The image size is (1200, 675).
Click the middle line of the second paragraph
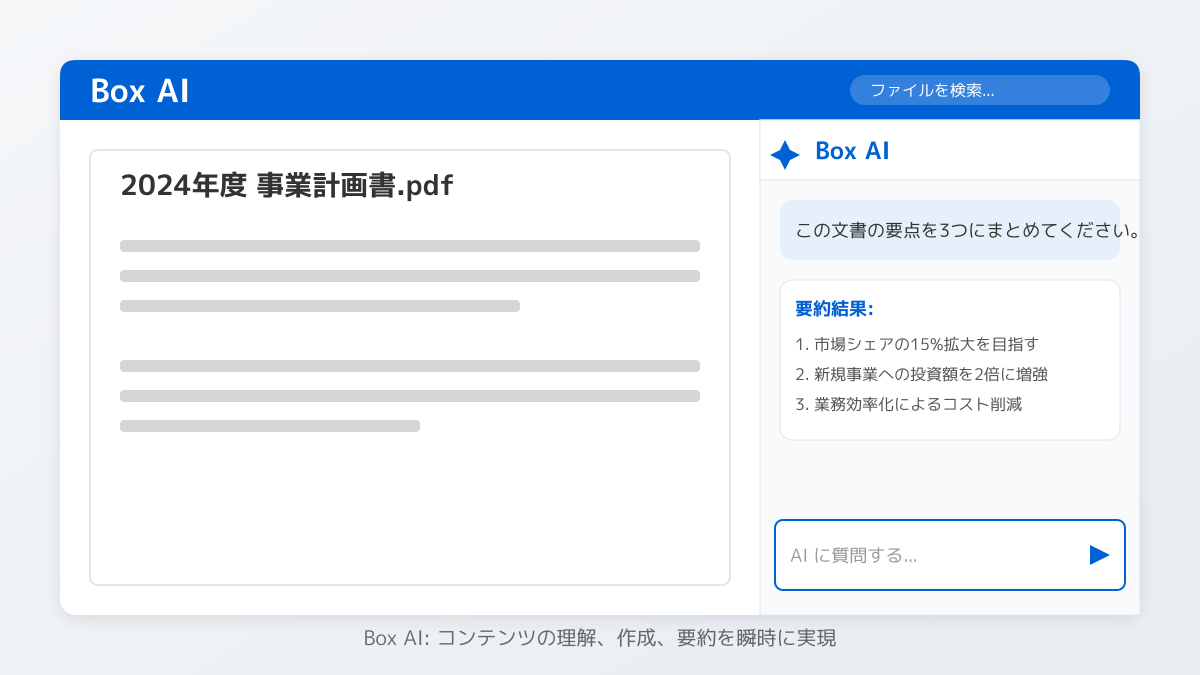point(410,396)
